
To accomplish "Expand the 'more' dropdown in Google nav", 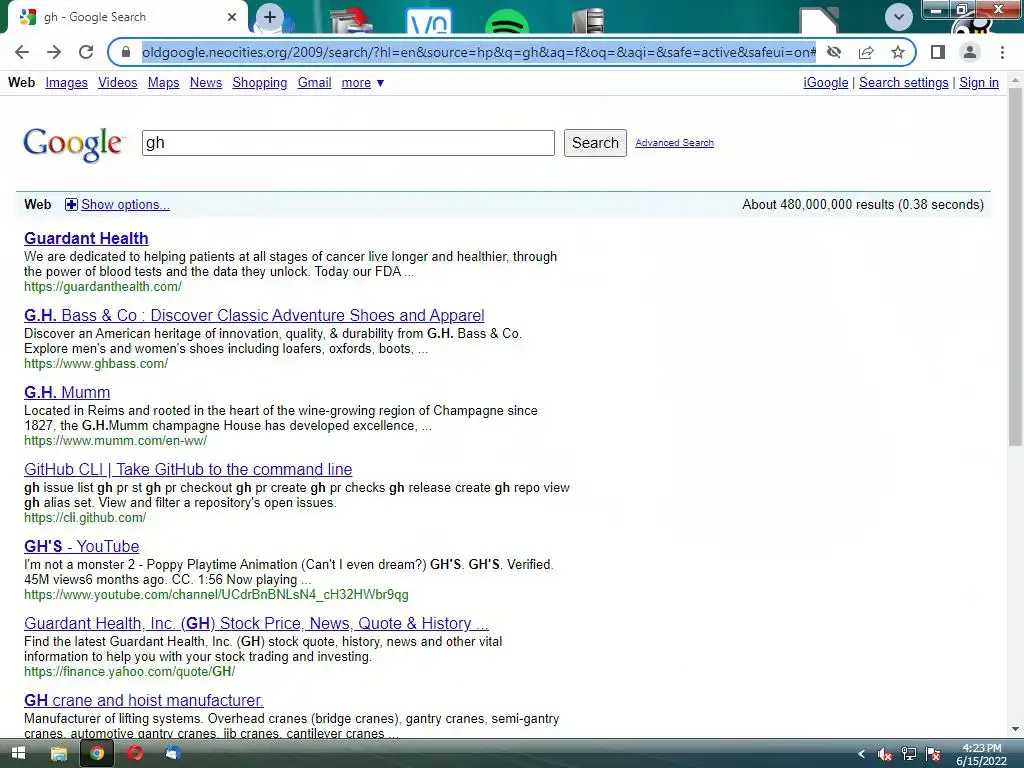I will 362,83.
